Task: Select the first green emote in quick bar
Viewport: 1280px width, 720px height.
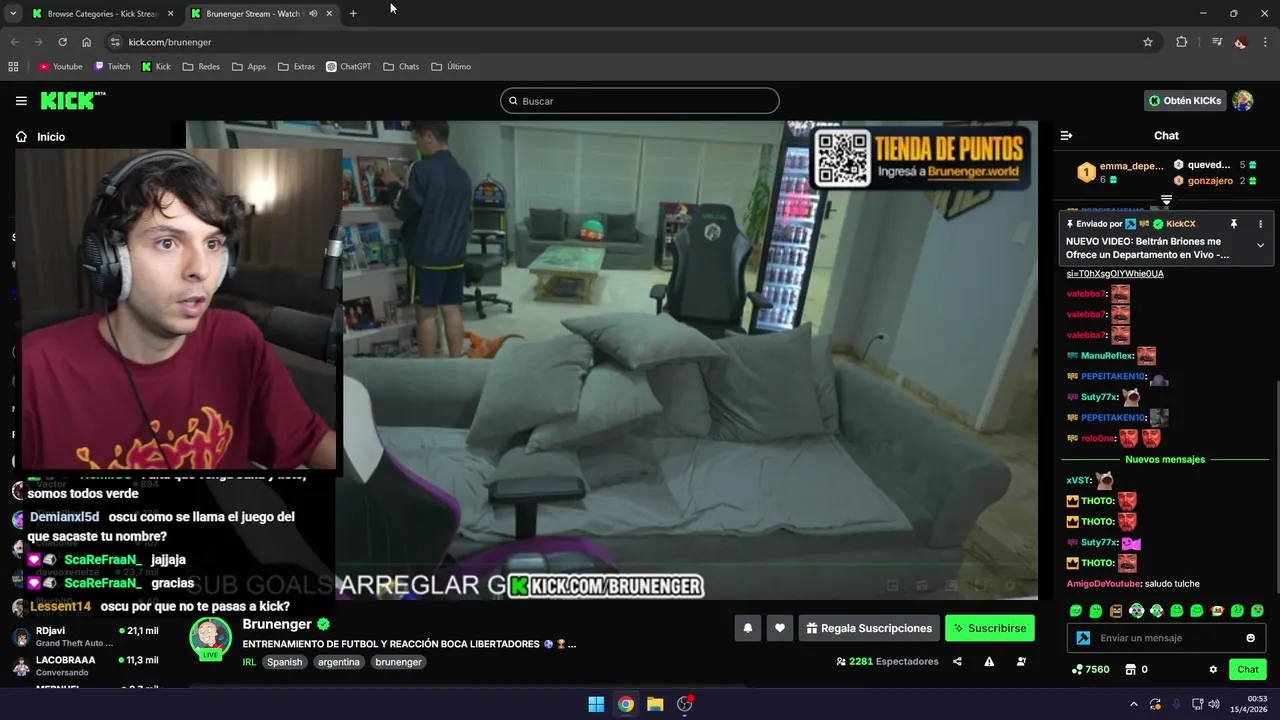Action: (x=1076, y=611)
